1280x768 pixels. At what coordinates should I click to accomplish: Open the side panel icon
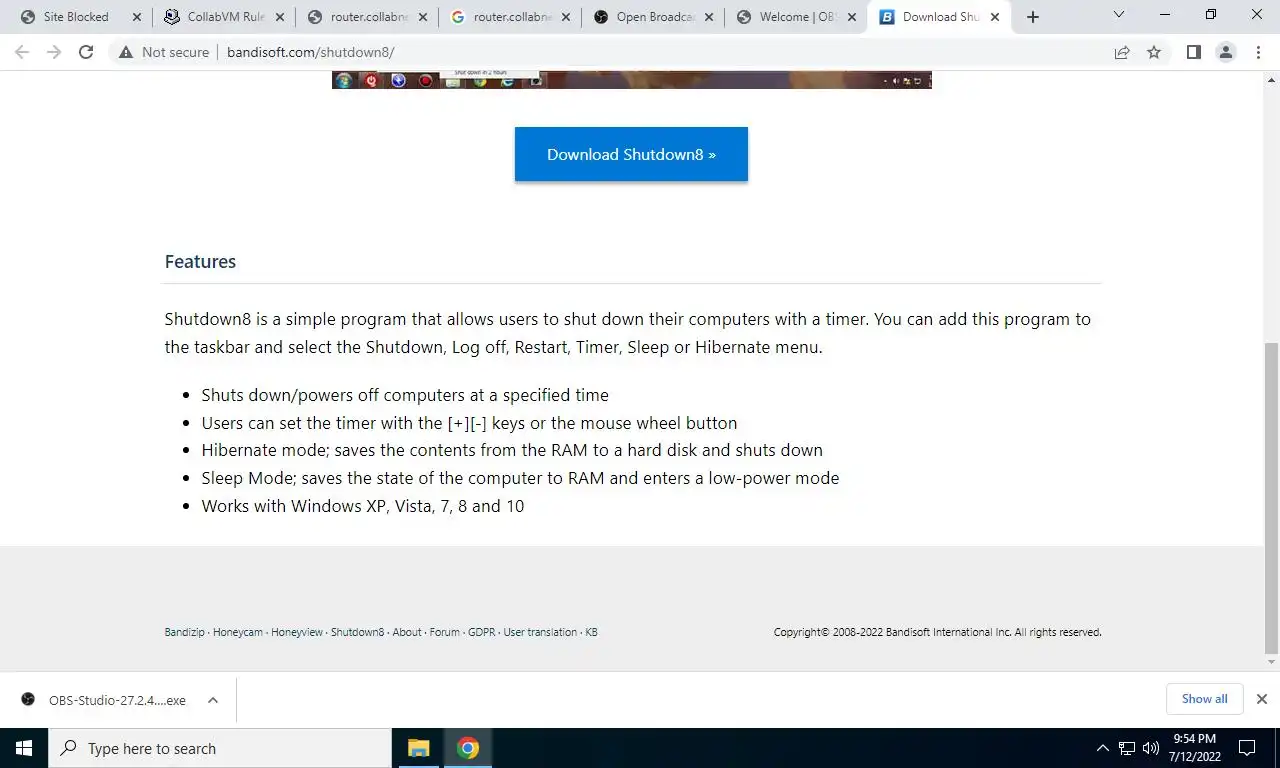pyautogui.click(x=1193, y=52)
